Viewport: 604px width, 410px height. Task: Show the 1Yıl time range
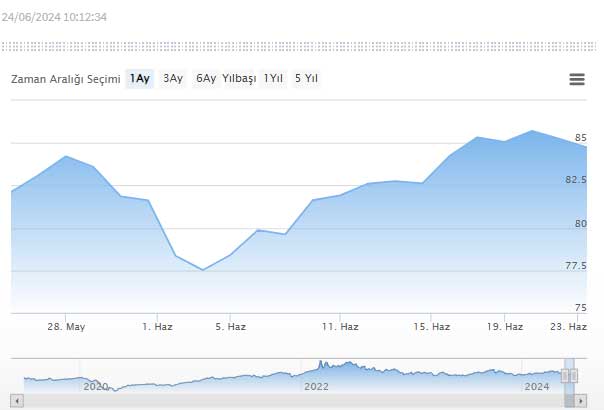[272, 79]
